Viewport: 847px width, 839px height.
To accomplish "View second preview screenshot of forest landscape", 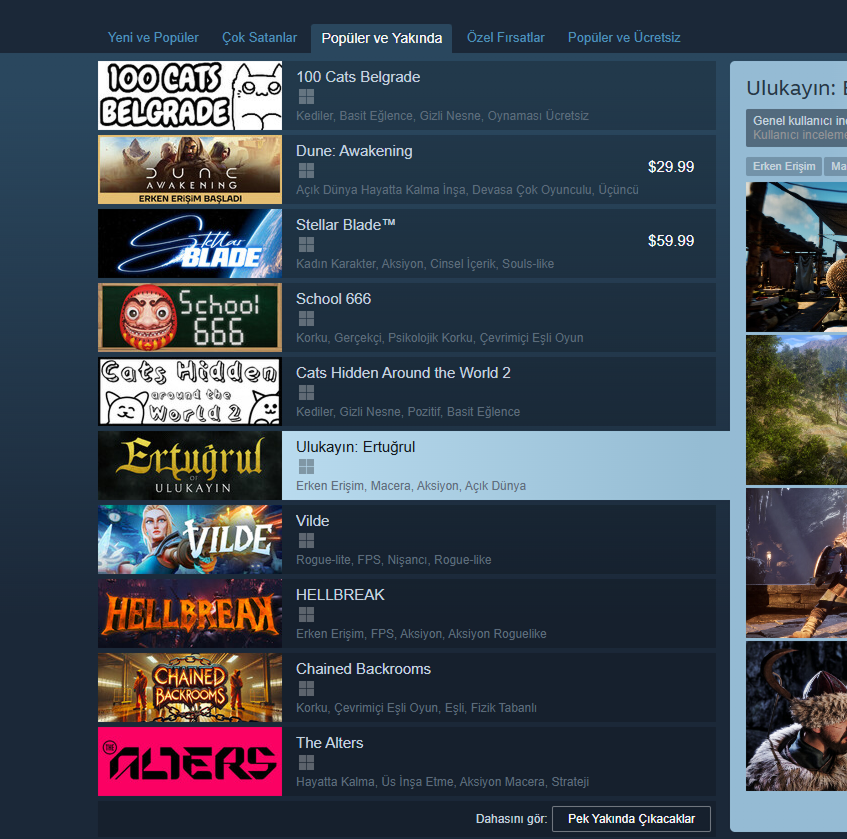I will pos(796,410).
